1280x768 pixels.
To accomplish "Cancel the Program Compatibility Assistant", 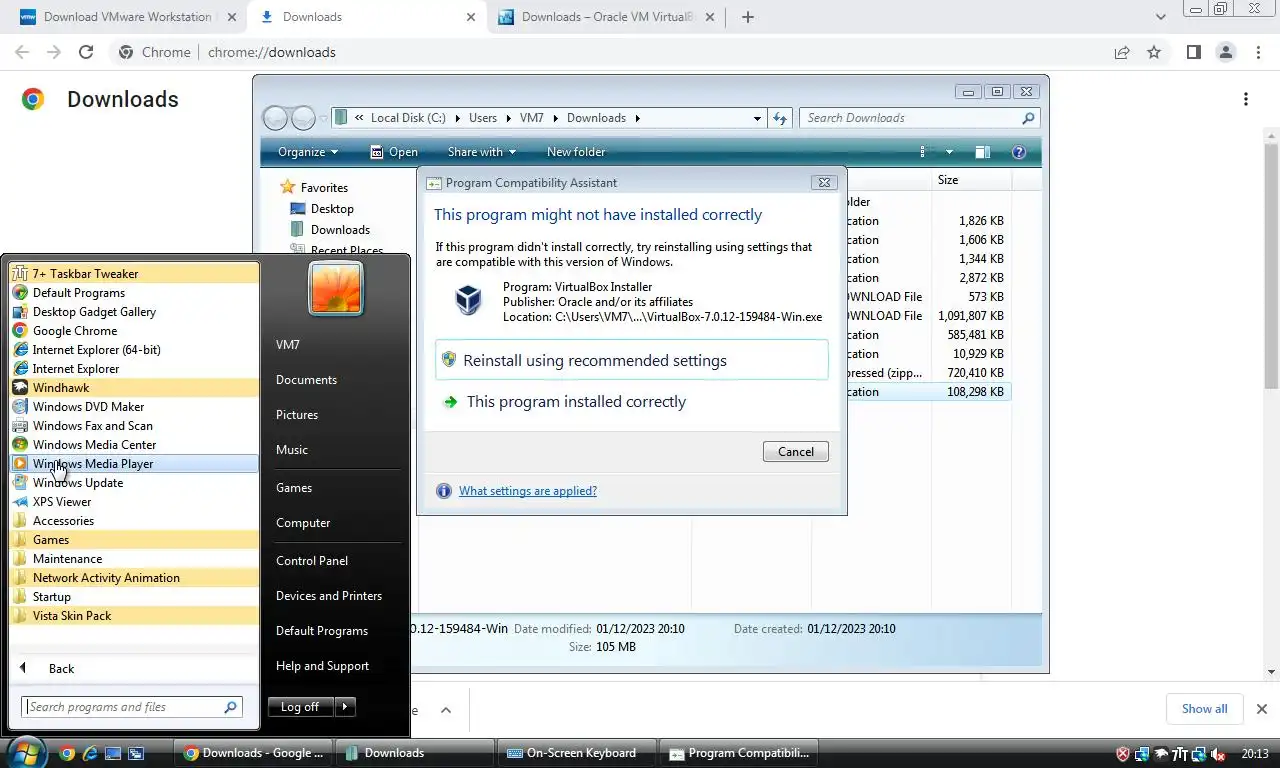I will click(x=796, y=451).
